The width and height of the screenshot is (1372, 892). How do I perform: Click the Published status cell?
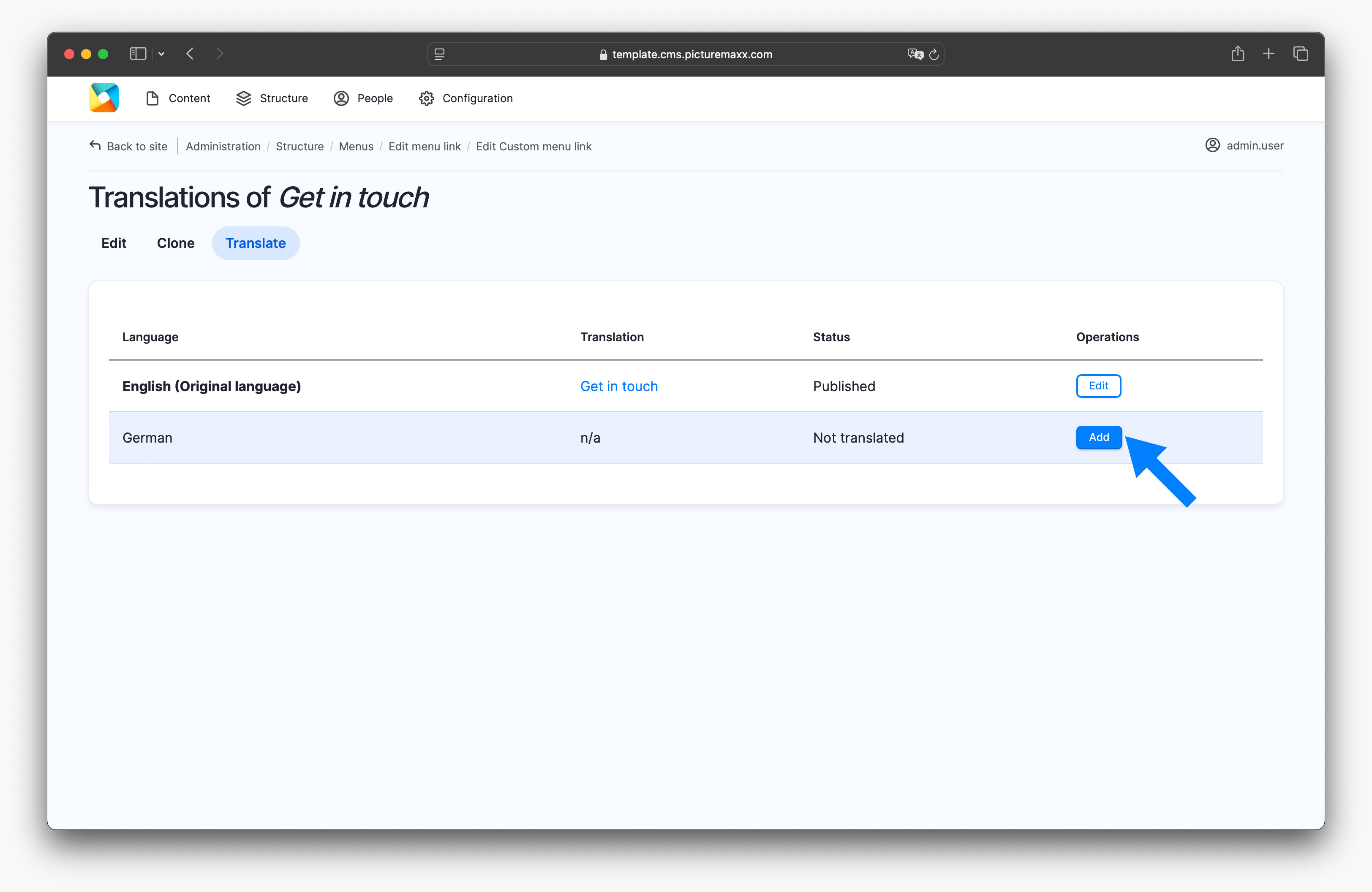(x=844, y=386)
